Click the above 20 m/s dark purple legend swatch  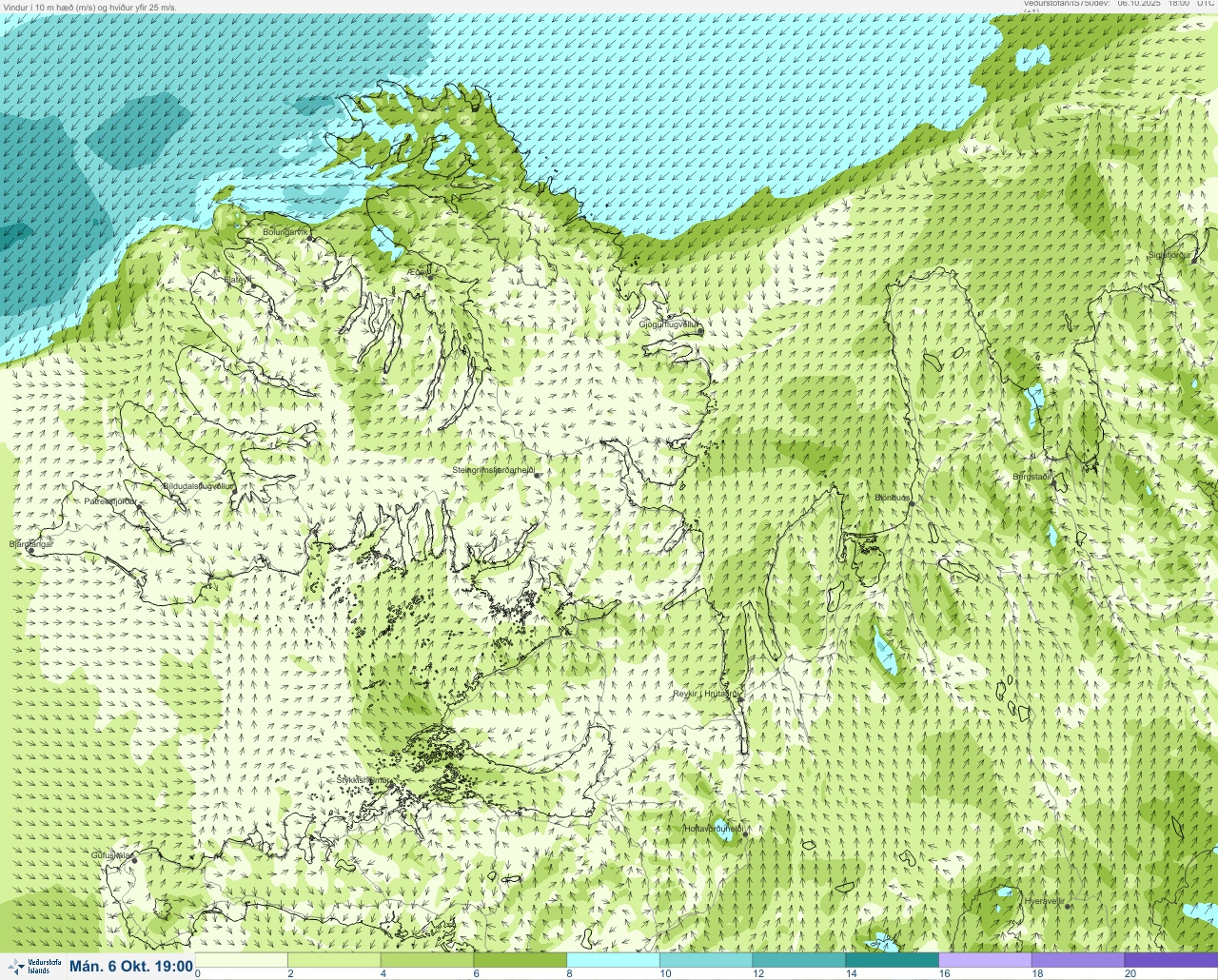1171,960
